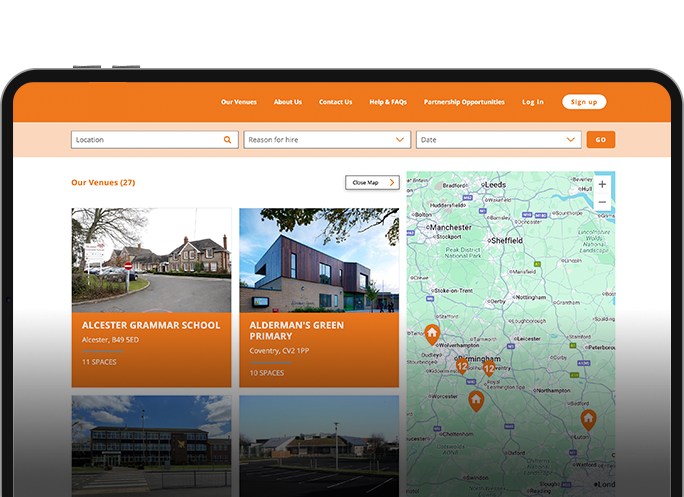Click the GO search button

click(600, 140)
